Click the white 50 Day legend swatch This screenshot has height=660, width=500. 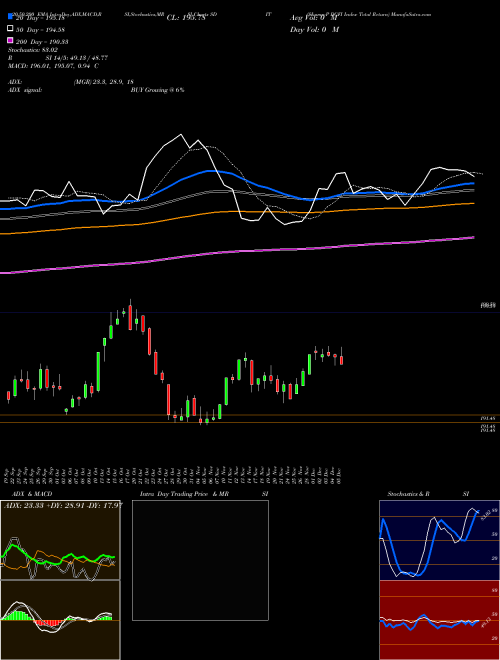[x=10, y=29]
